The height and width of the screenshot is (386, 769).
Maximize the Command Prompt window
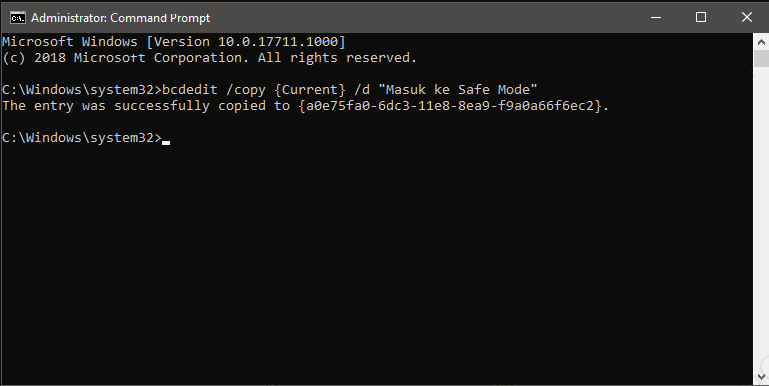pyautogui.click(x=701, y=17)
